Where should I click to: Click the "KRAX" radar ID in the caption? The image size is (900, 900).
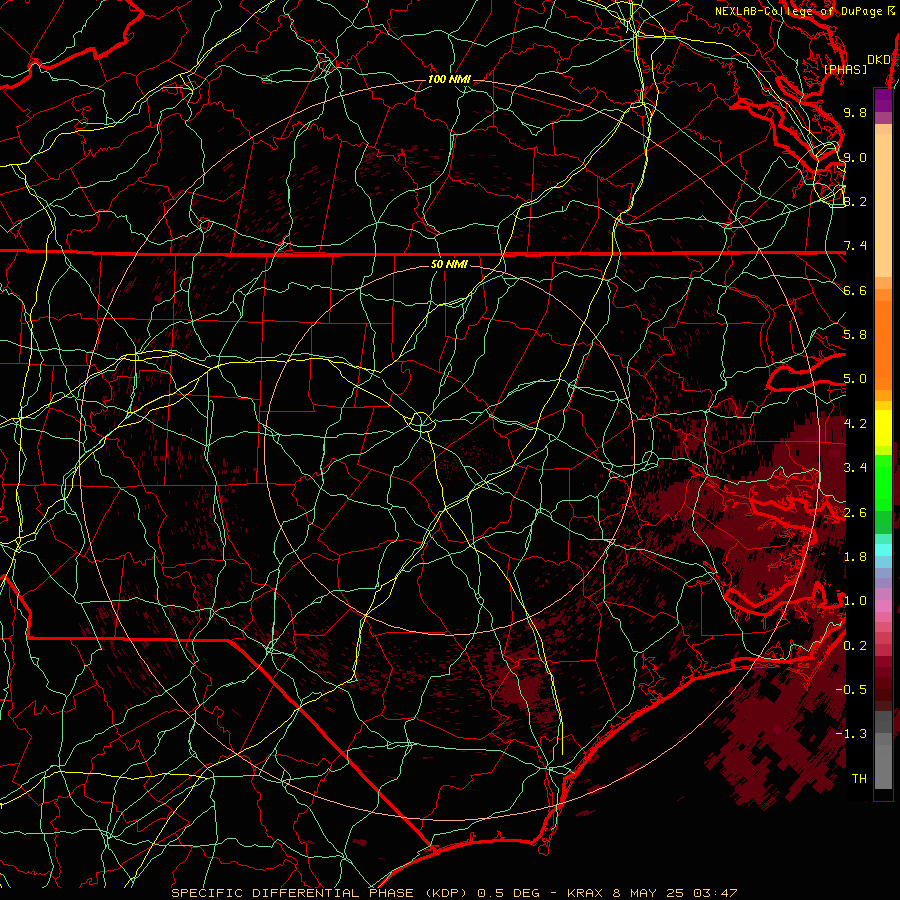click(x=585, y=893)
